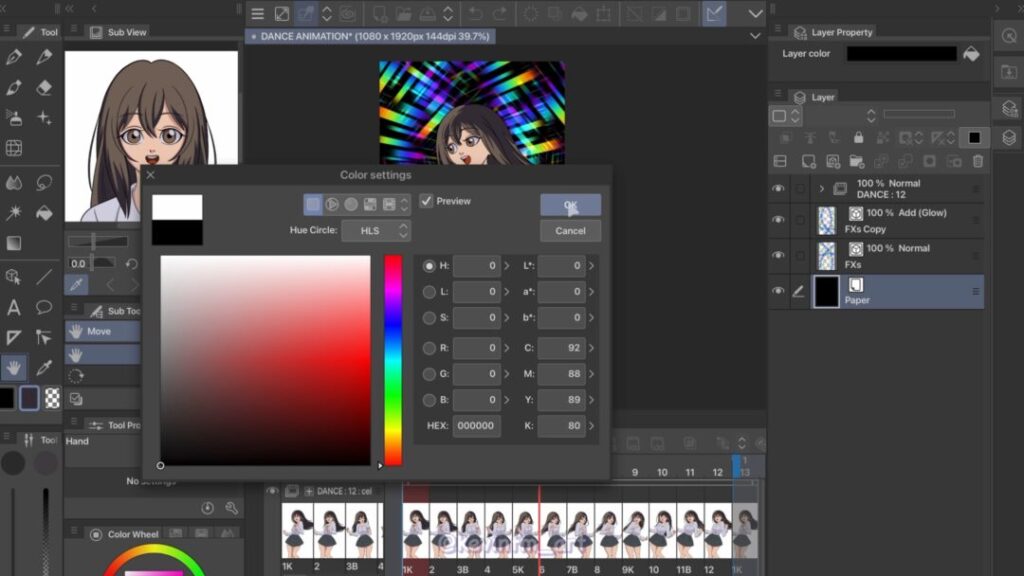Click the HEX input field showing 000000
The image size is (1024, 576).
(x=476, y=426)
